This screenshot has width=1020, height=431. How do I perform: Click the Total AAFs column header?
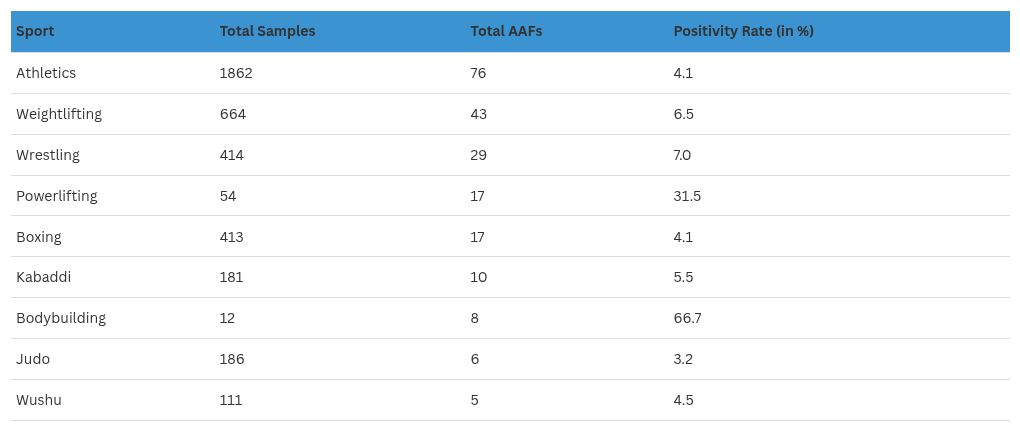click(x=500, y=31)
